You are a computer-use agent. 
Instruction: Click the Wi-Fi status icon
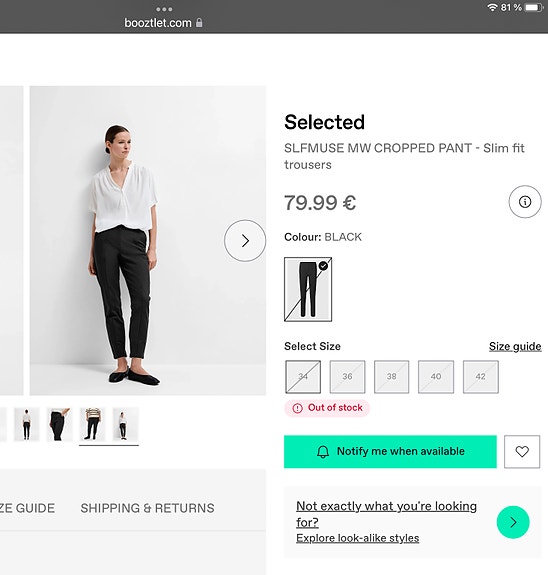coord(492,7)
